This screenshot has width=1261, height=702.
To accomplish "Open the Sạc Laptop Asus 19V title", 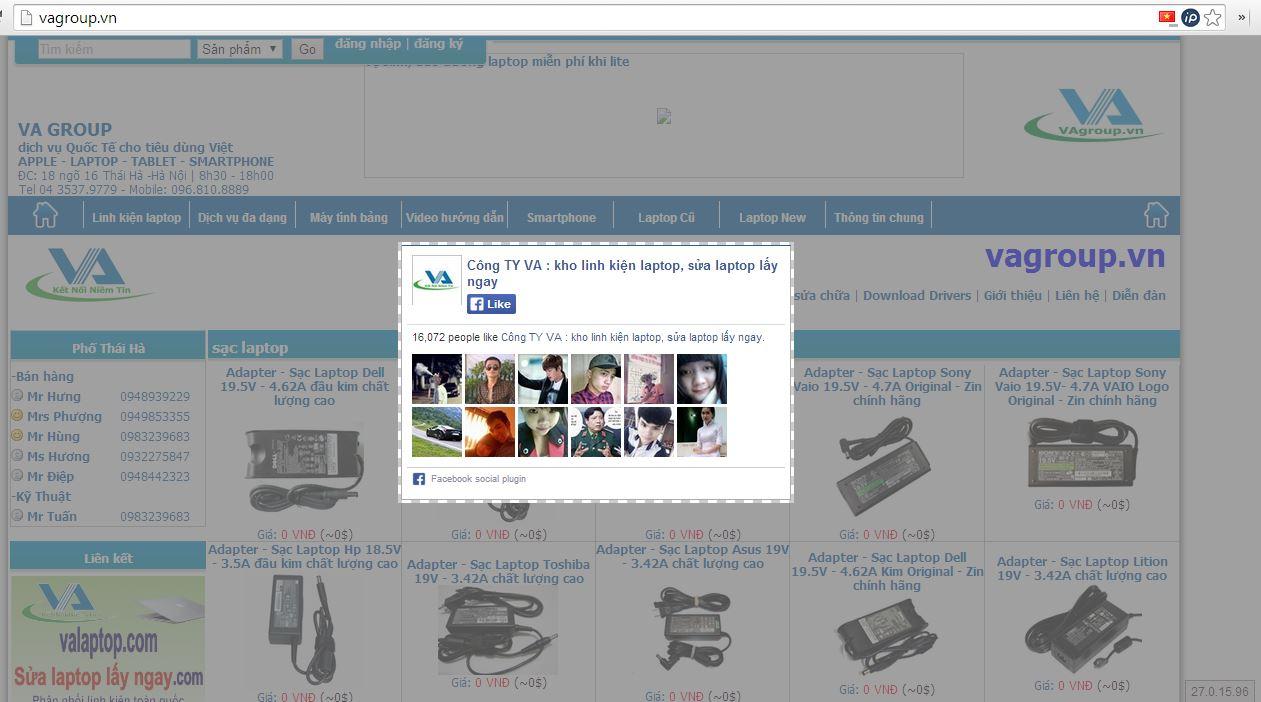I will tap(692, 557).
